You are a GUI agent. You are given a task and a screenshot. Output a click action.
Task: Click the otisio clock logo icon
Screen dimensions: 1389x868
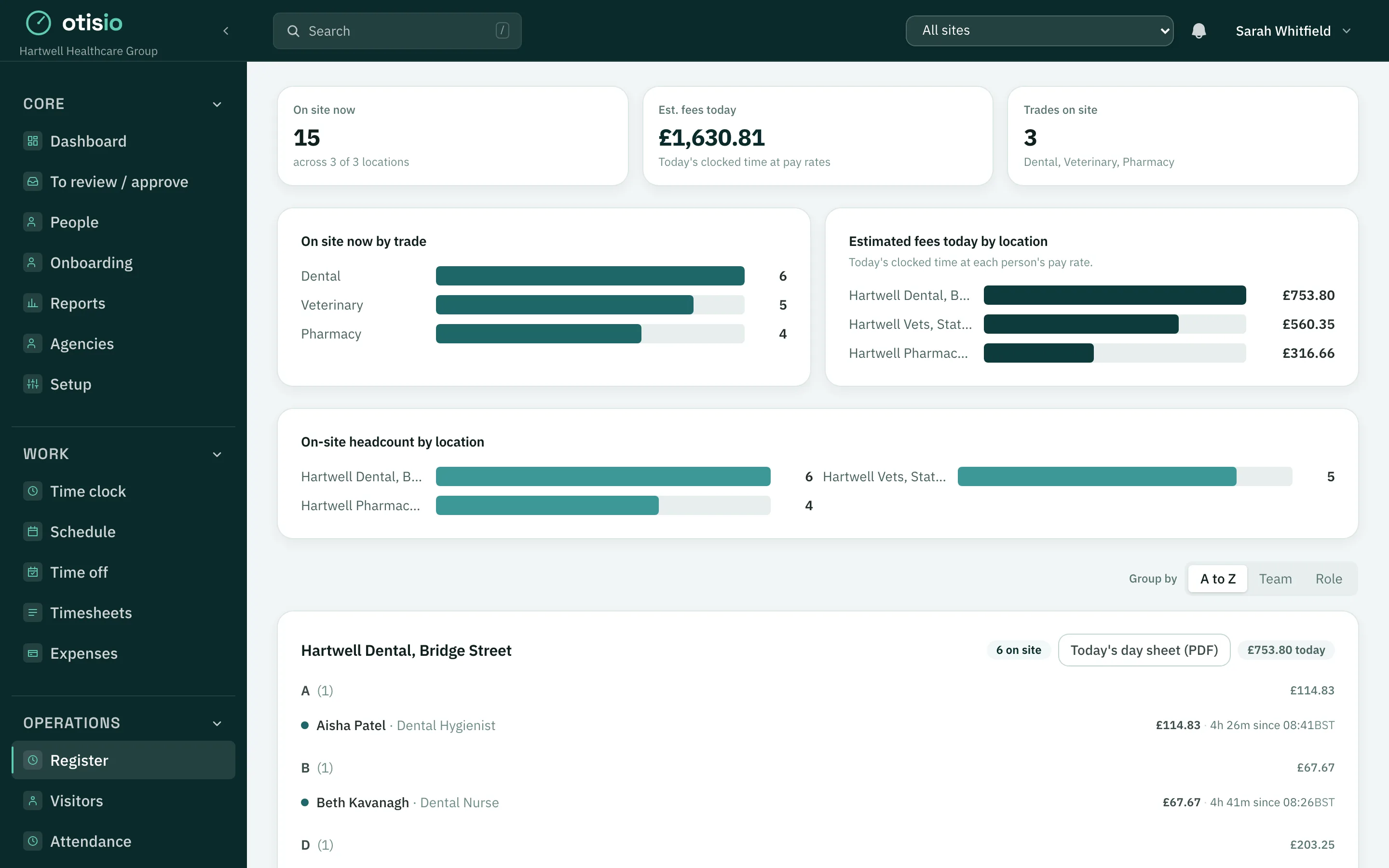tap(39, 23)
